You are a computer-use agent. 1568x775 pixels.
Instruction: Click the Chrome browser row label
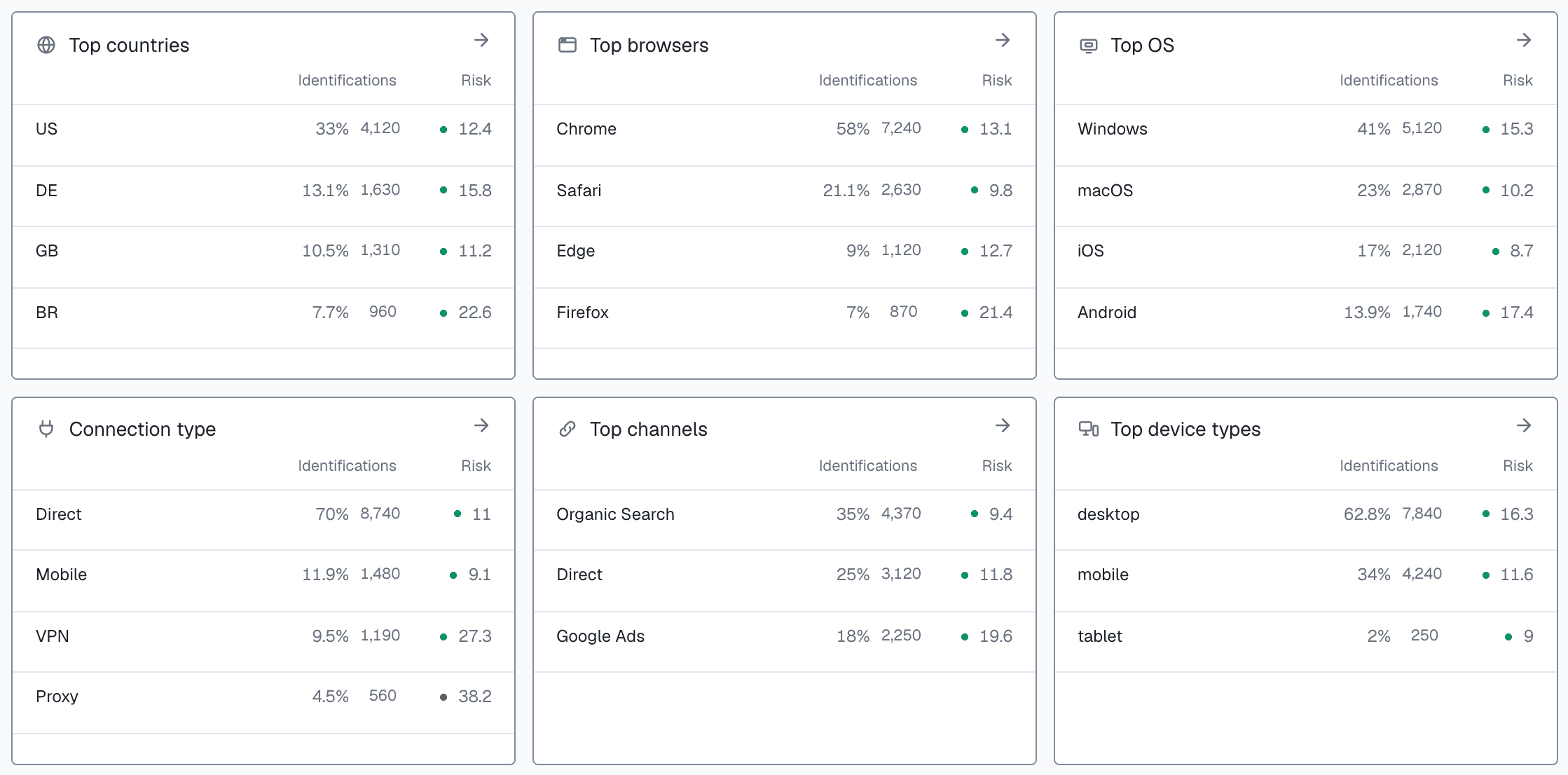click(x=586, y=129)
